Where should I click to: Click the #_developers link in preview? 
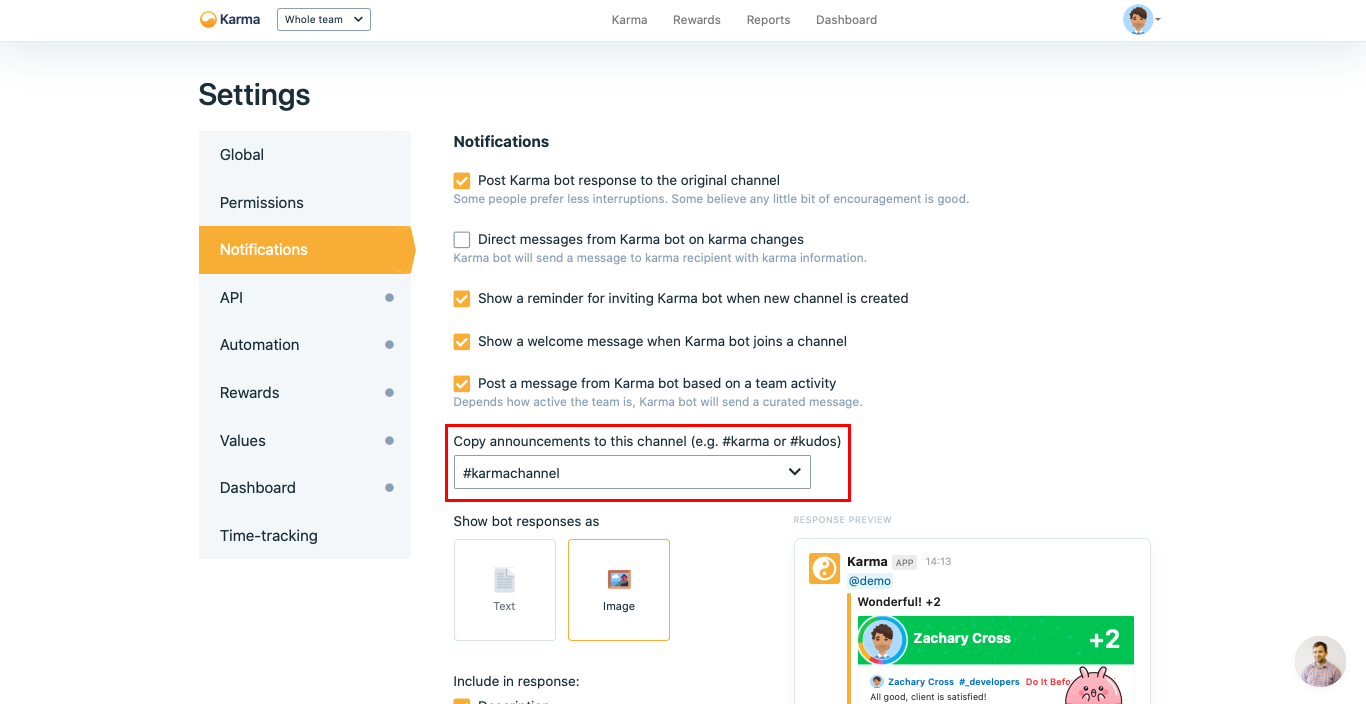[x=989, y=682]
